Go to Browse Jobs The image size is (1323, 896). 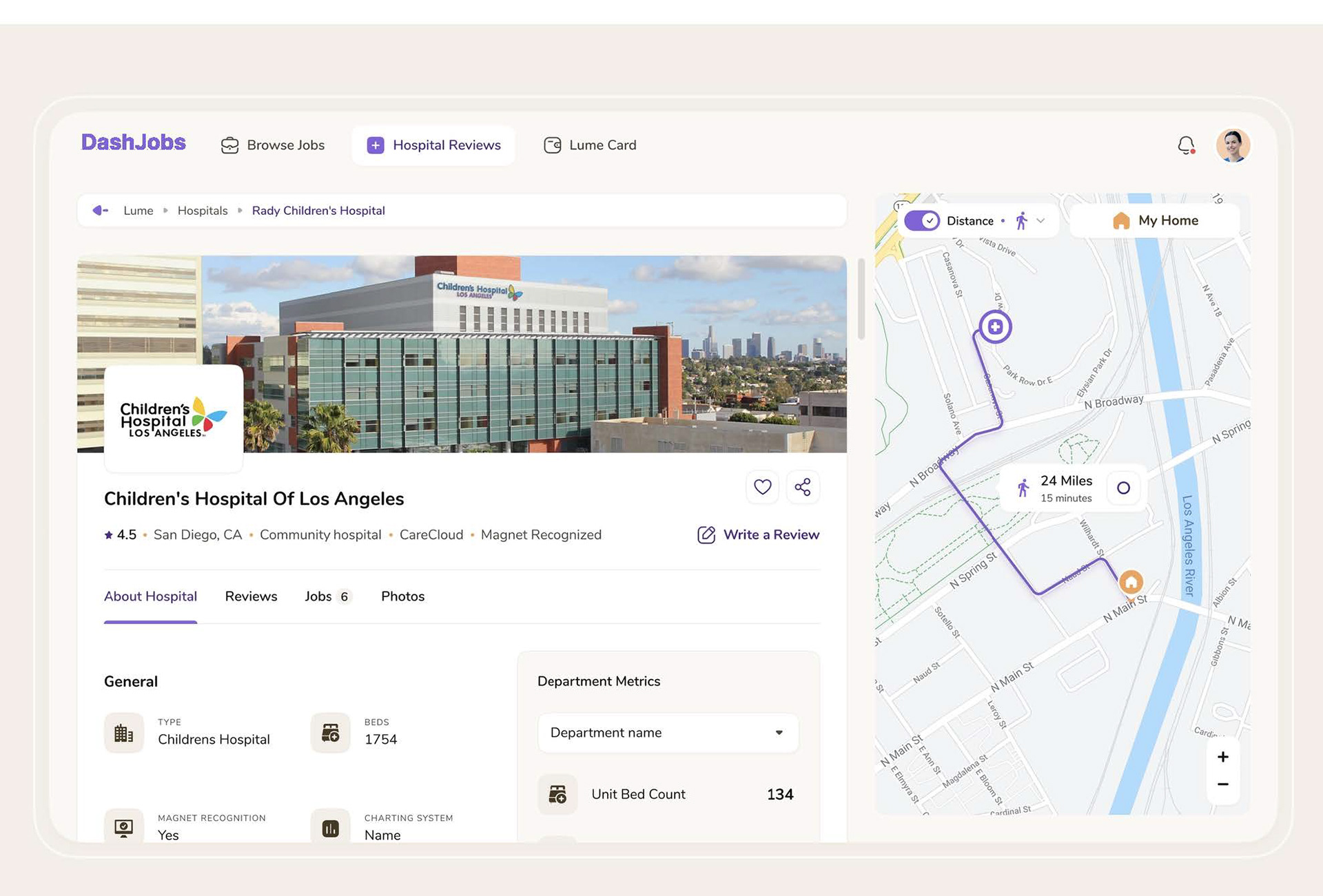(273, 145)
